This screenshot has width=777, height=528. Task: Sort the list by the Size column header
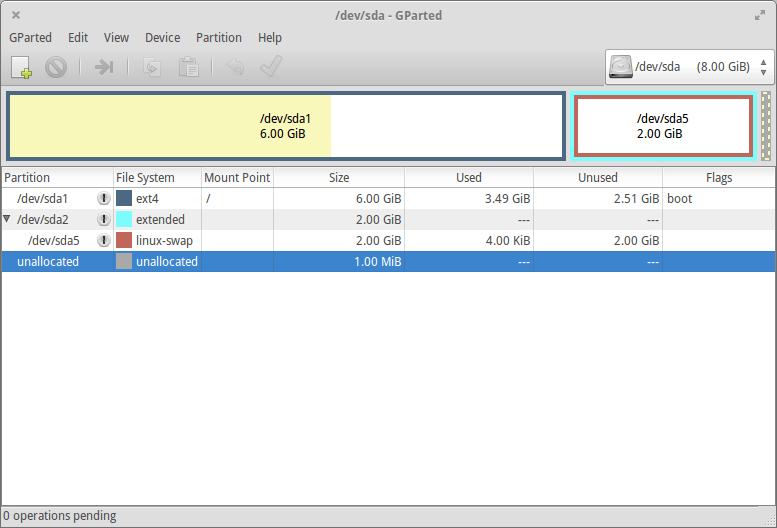pos(339,178)
